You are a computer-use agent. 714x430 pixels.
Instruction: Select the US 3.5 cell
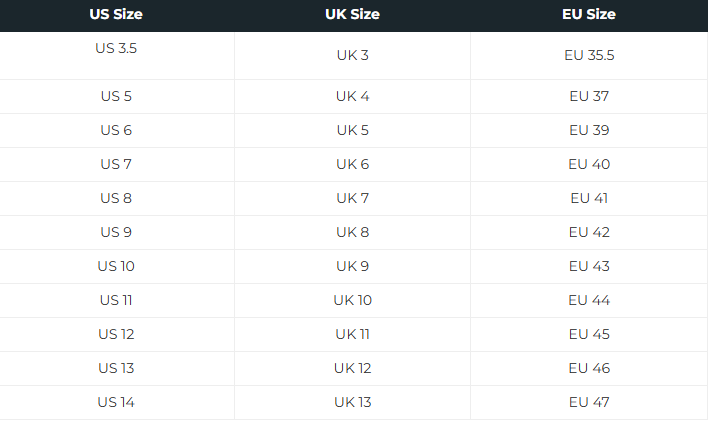[116, 48]
